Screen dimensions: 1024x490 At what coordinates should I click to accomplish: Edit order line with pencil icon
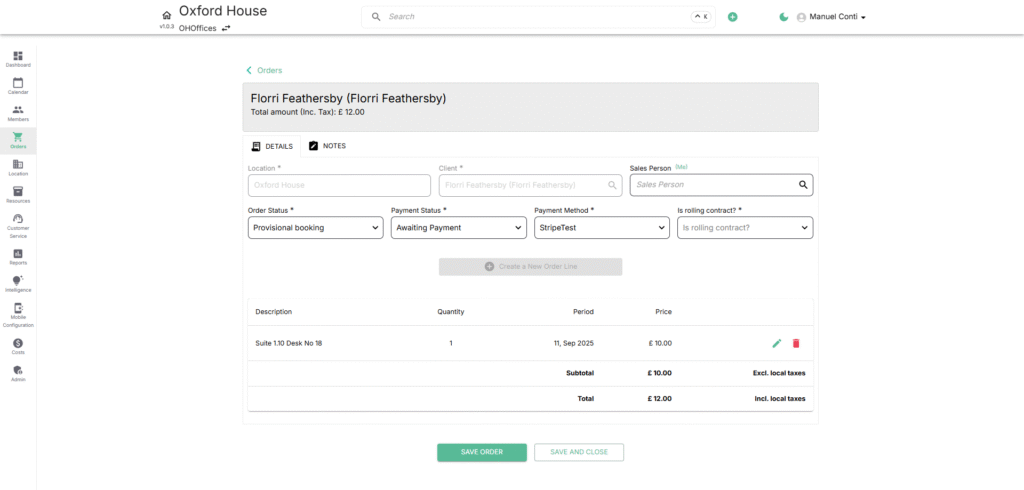(777, 343)
